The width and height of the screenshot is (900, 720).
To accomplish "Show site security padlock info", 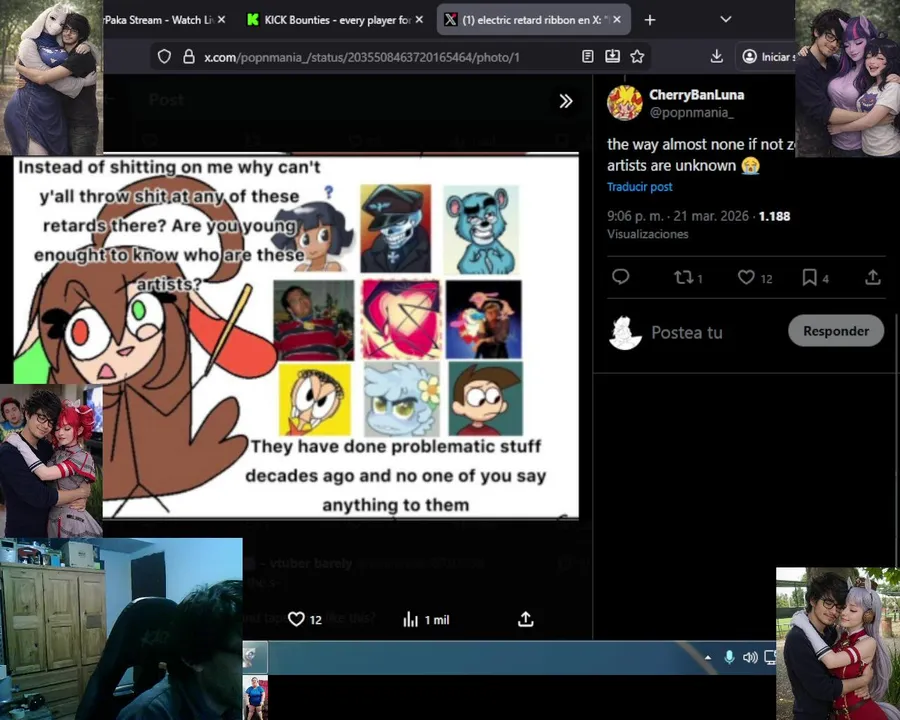I will 189,57.
